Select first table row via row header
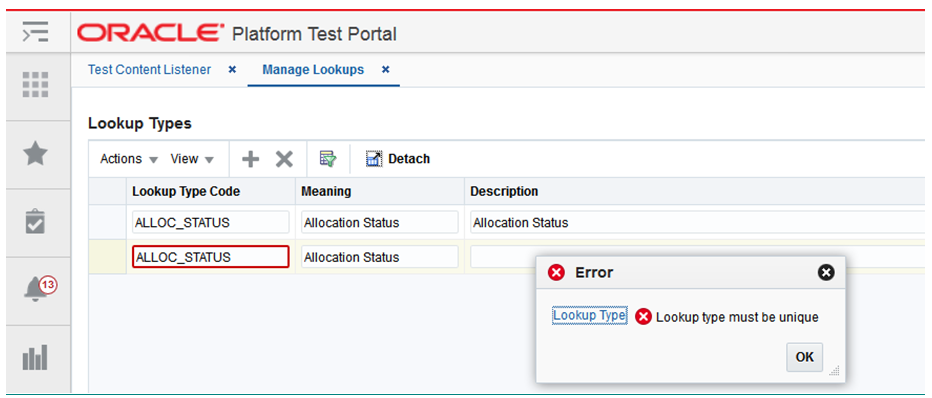The height and width of the screenshot is (398, 932). pyautogui.click(x=108, y=223)
